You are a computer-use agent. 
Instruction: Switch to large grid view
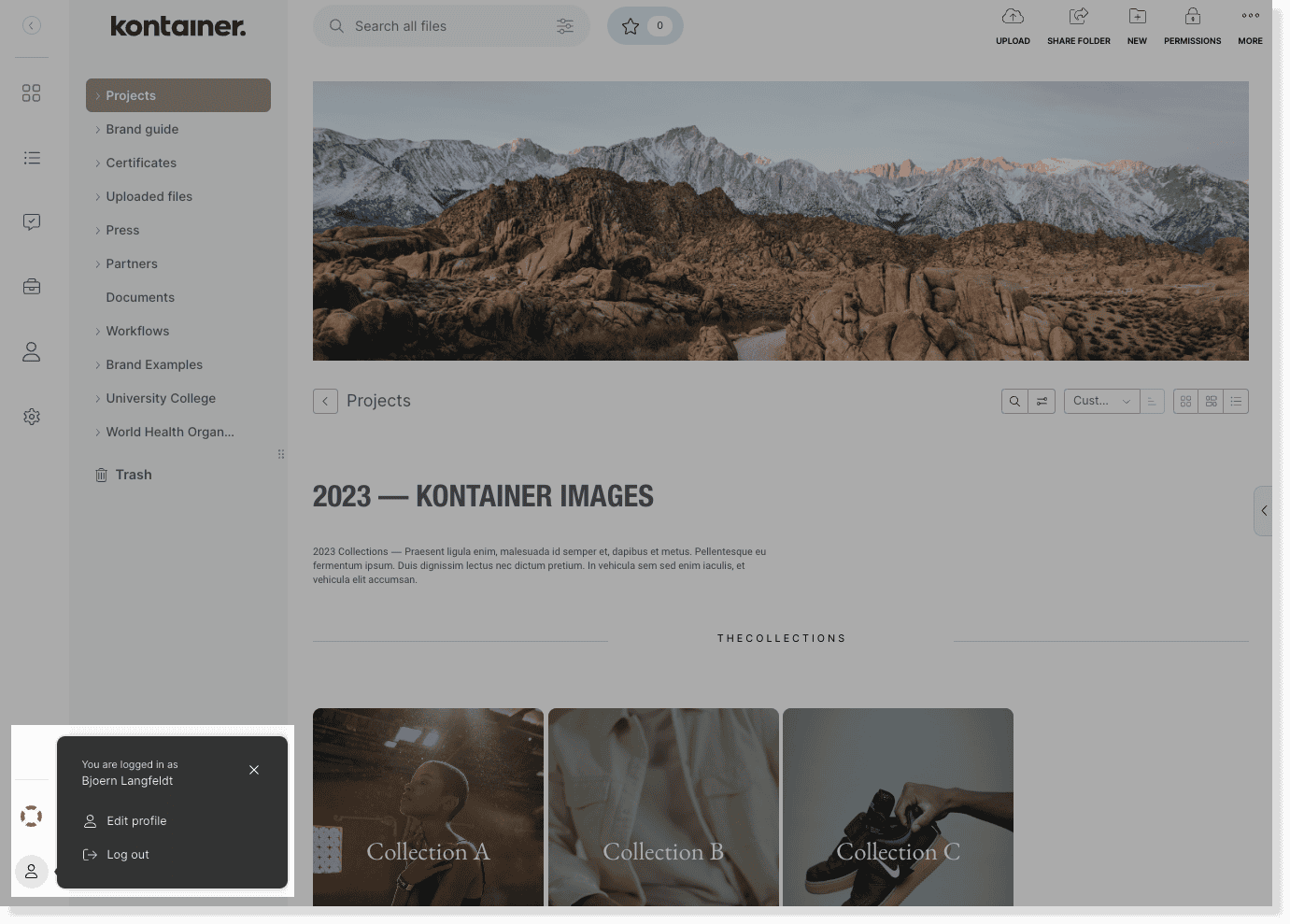click(1186, 402)
